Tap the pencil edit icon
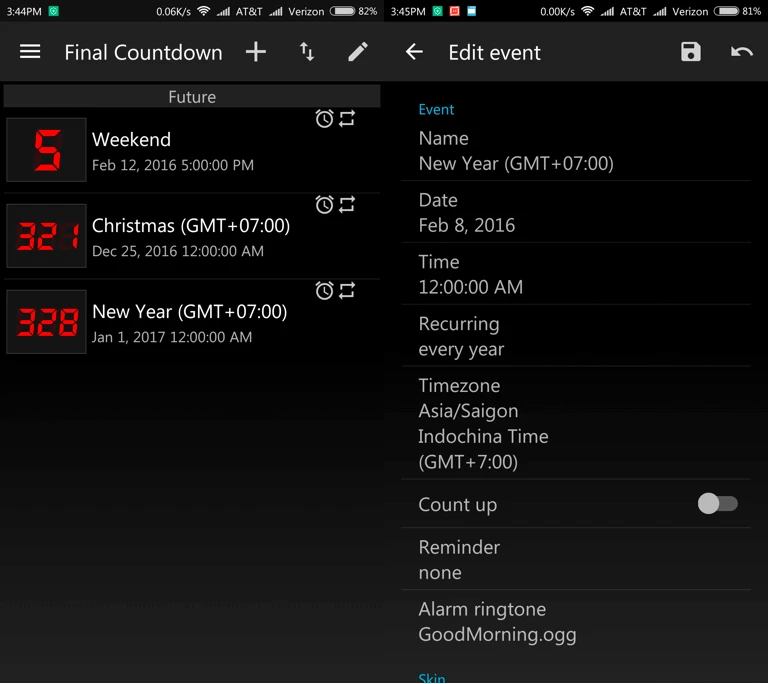The width and height of the screenshot is (769, 684). (358, 51)
